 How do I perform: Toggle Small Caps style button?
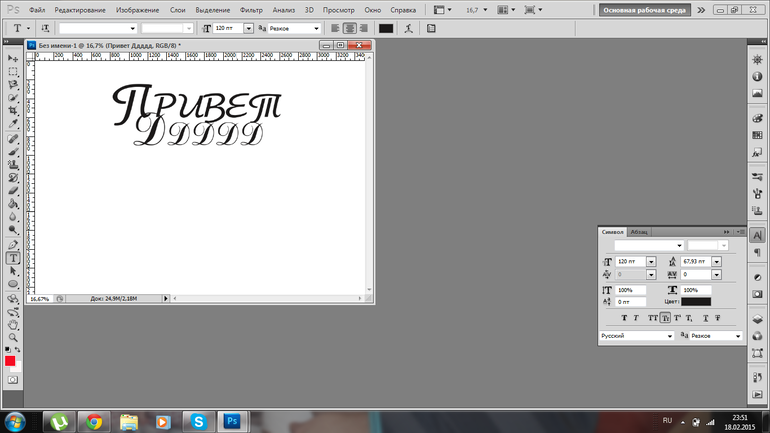[x=665, y=317]
